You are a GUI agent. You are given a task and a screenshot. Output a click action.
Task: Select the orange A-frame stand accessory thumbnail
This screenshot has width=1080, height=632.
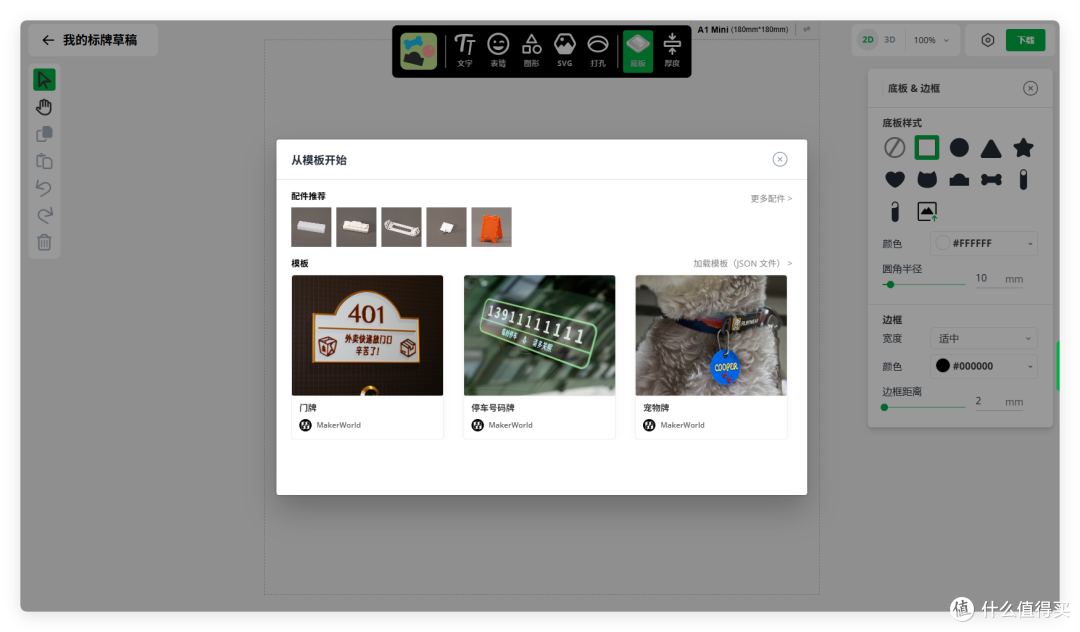tap(492, 227)
